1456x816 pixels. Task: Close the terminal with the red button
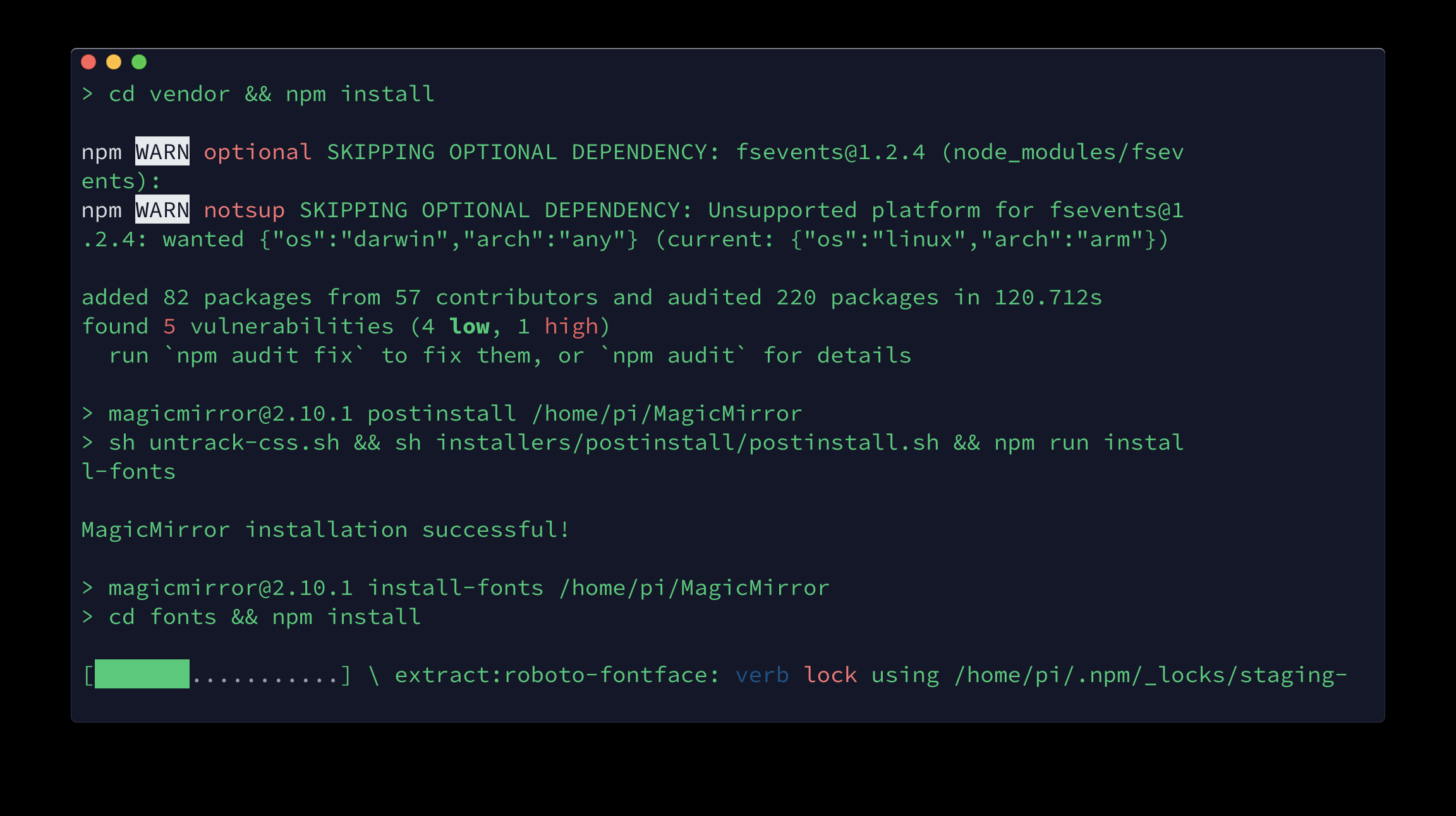(x=88, y=62)
